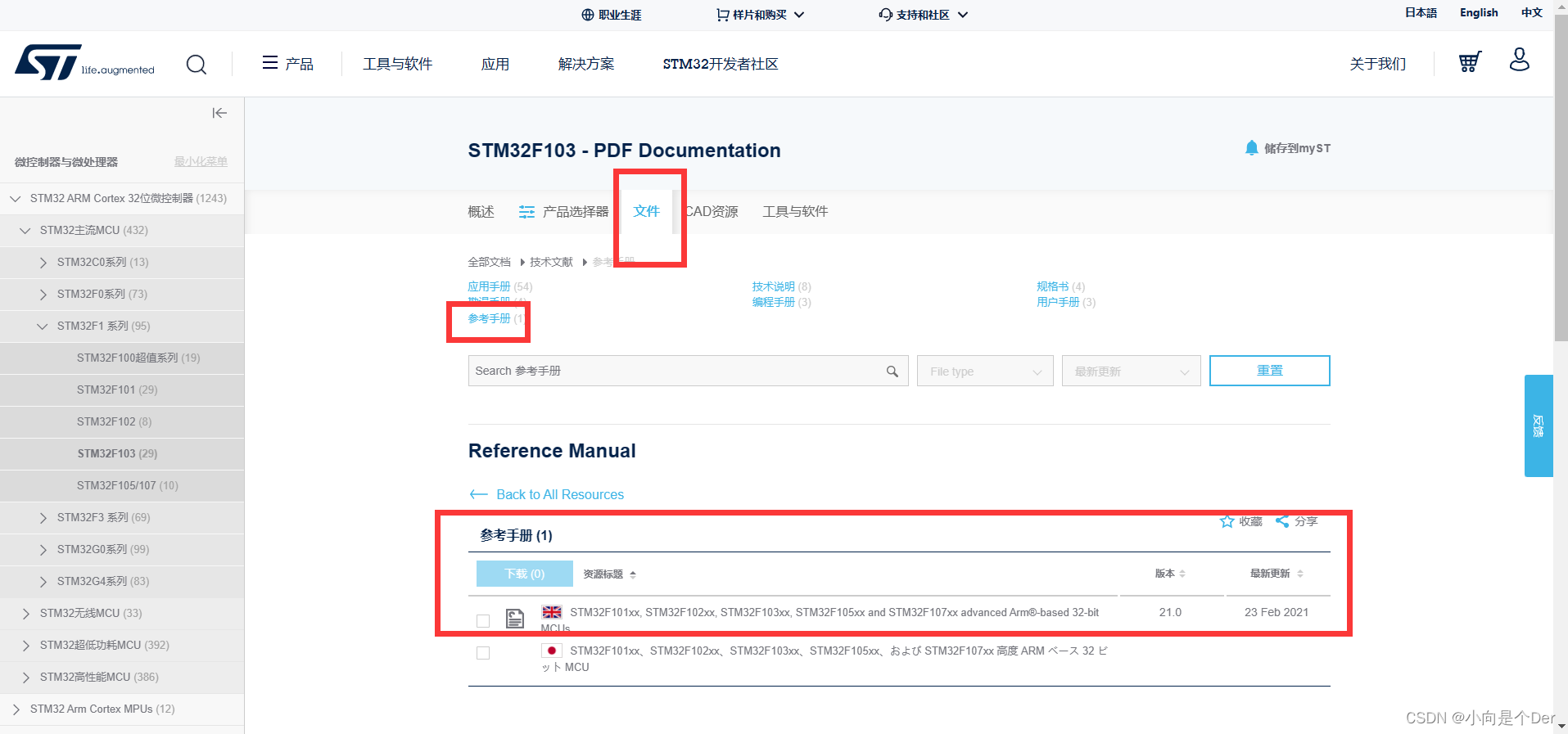Screen dimensions: 1568x734
Task: Switch language to 日本語
Action: point(1421,12)
